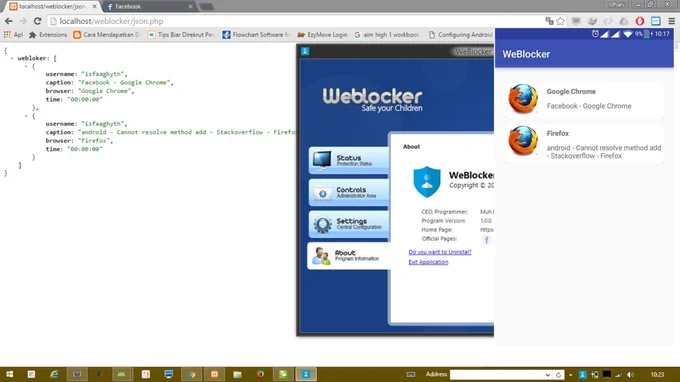This screenshot has width=680, height=382.
Task: Open the Extensions bookmark
Action: point(48,35)
